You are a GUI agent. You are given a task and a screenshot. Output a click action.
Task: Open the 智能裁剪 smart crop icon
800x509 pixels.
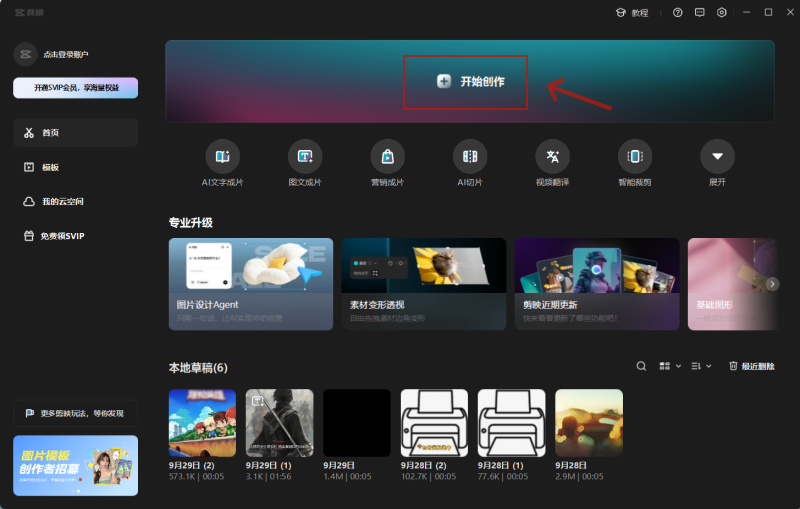pyautogui.click(x=635, y=157)
